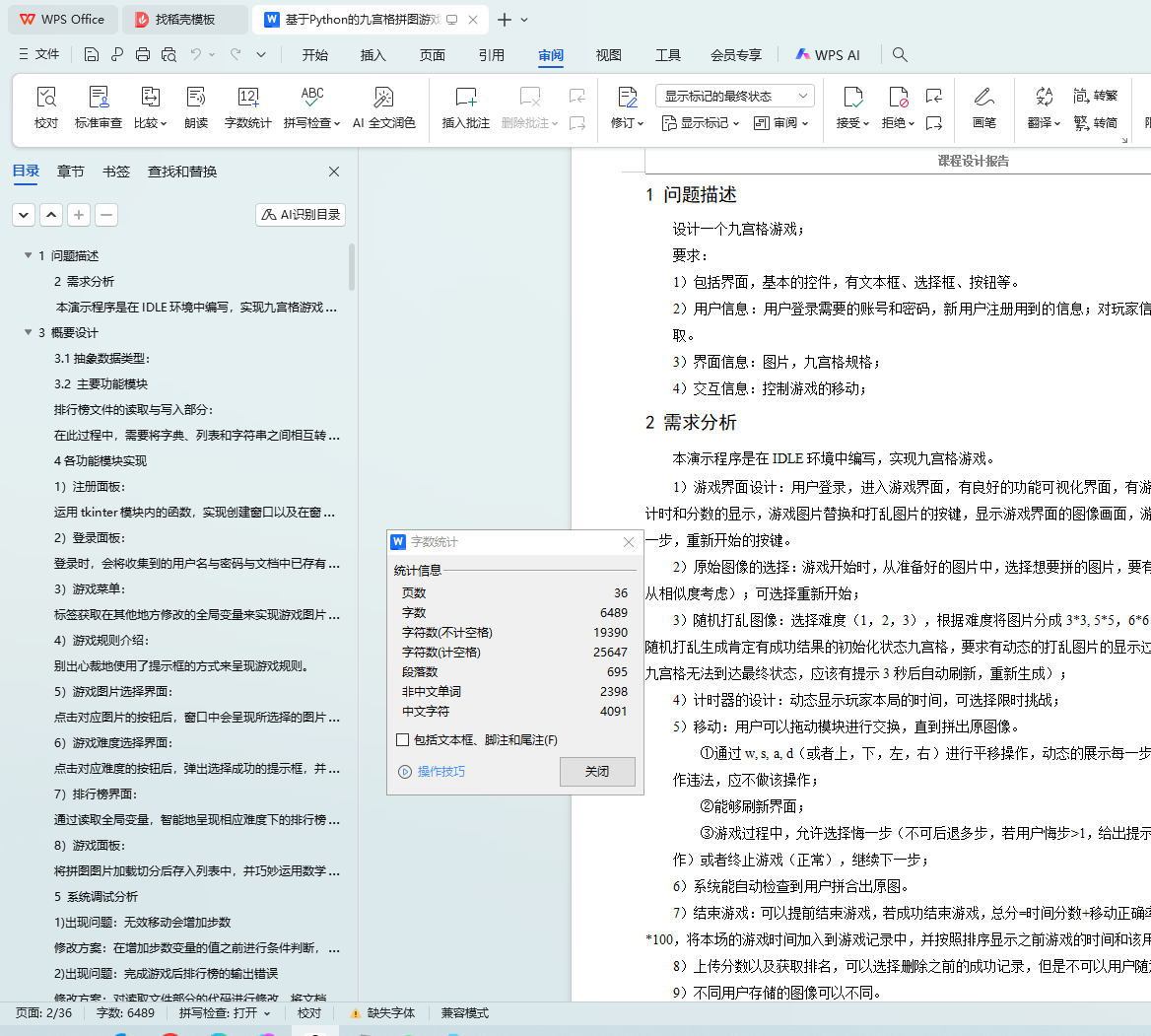Open the 引用 ribbon tab

pos(491,55)
